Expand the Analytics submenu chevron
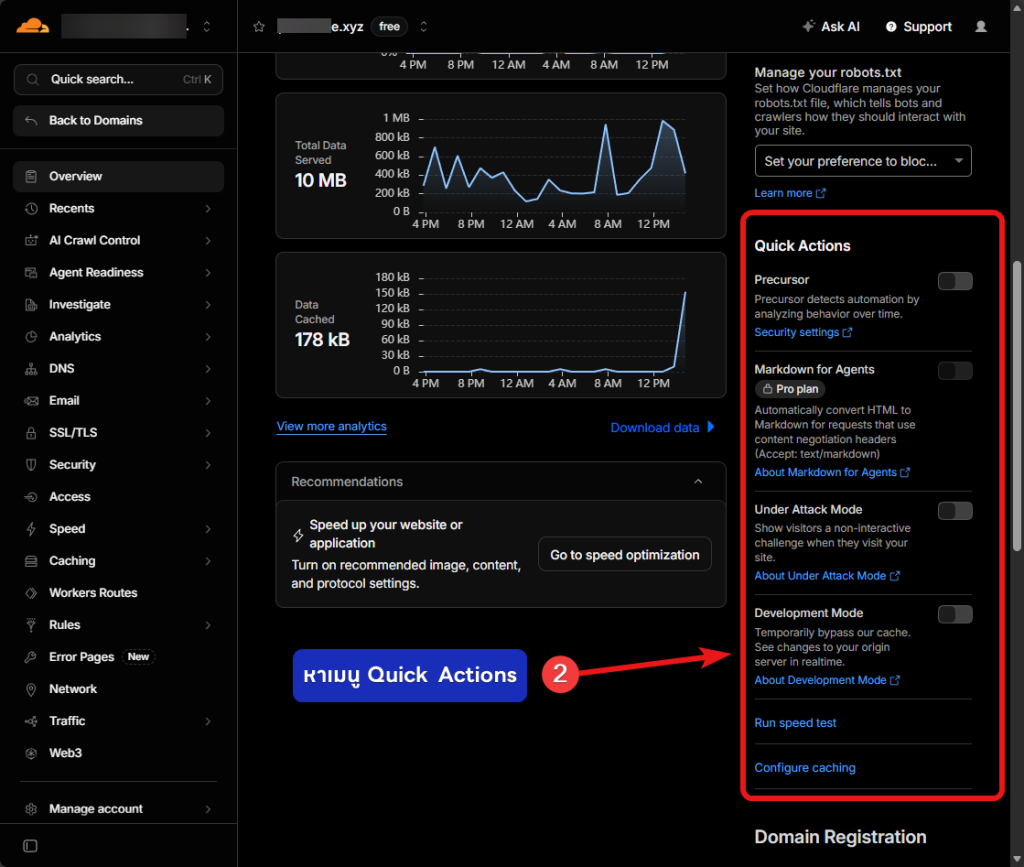The width and height of the screenshot is (1024, 867). (208, 336)
